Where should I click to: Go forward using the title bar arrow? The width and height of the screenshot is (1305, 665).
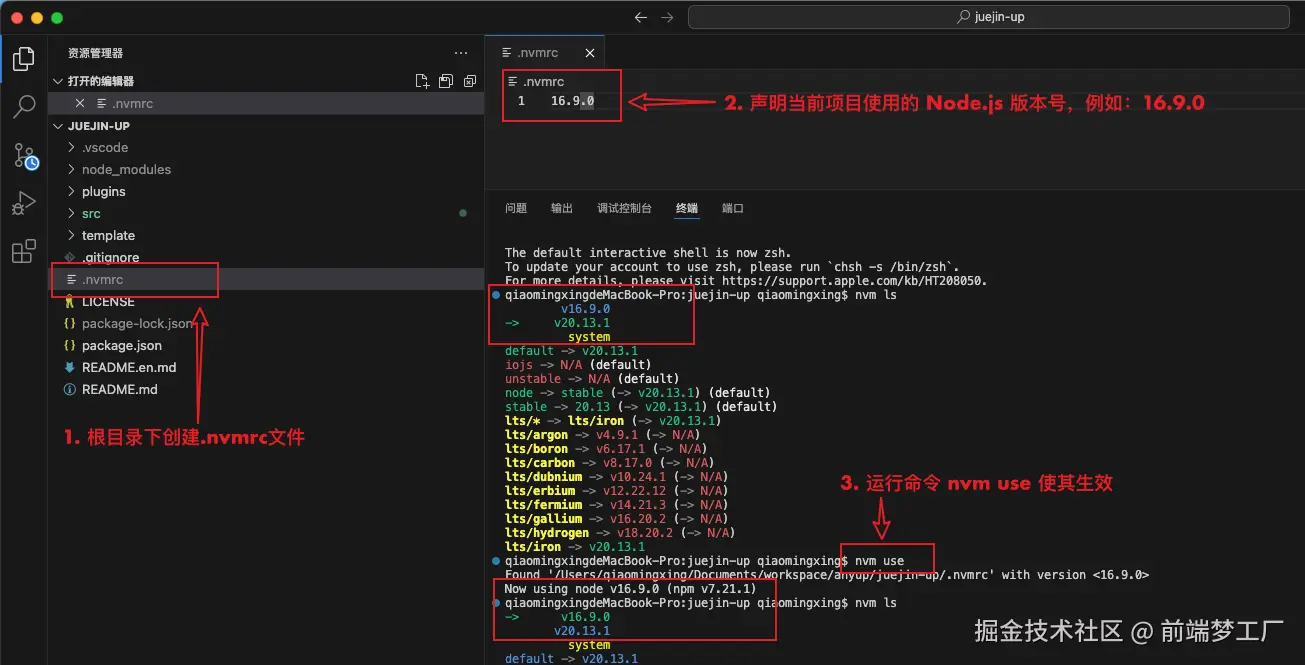point(667,17)
